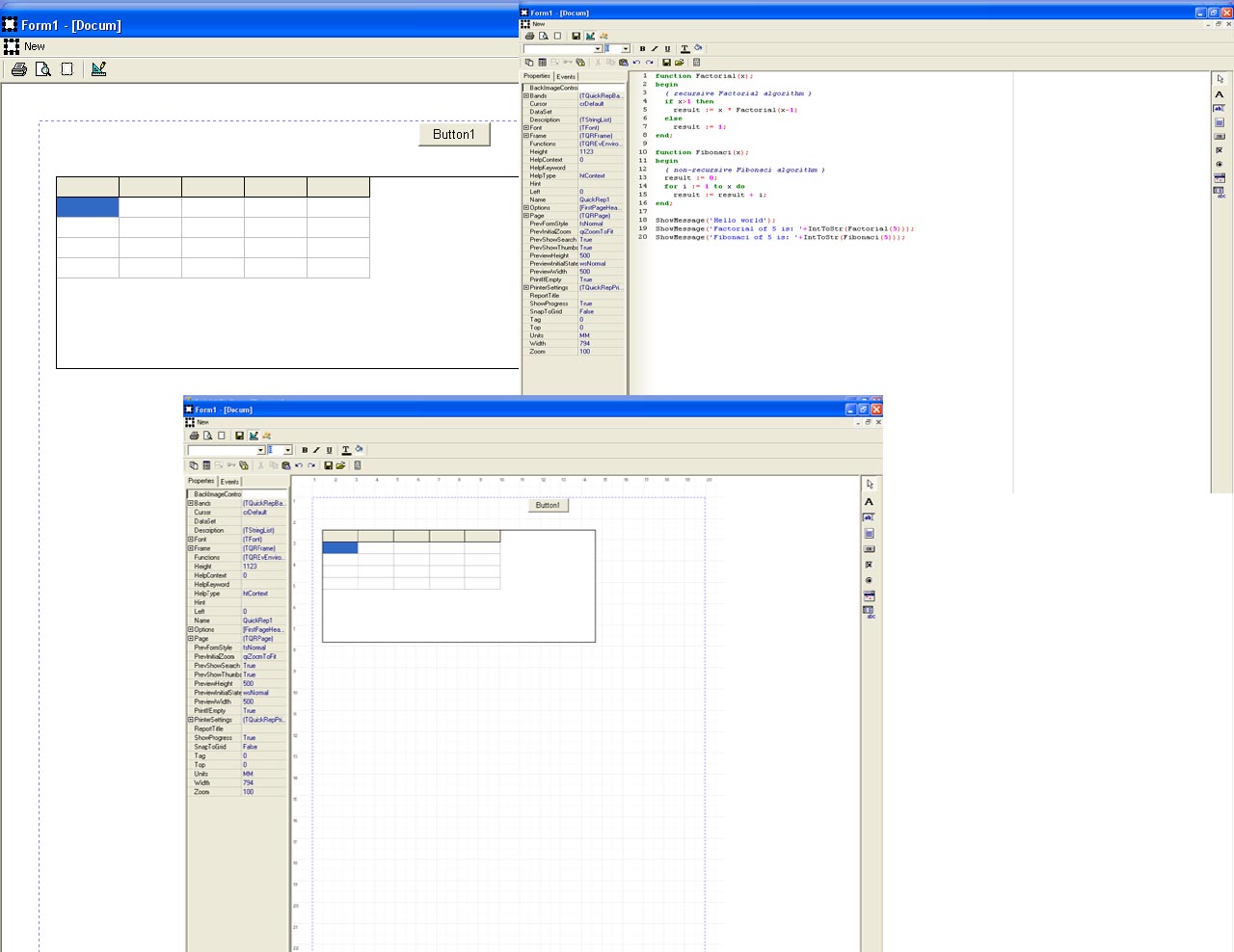Click the small Button1 on the bottom designer canvas
Screen dimensions: 1234x952
pyautogui.click(x=548, y=505)
